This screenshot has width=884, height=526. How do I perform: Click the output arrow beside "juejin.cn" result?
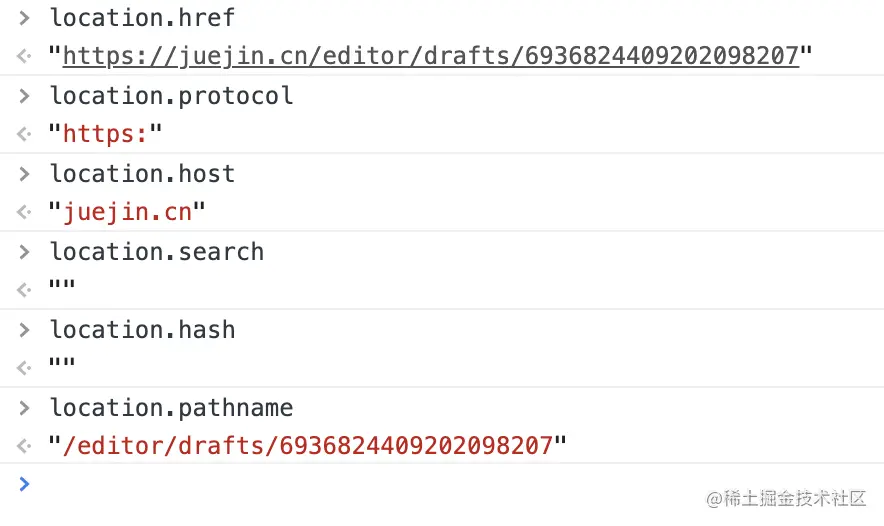tap(25, 212)
